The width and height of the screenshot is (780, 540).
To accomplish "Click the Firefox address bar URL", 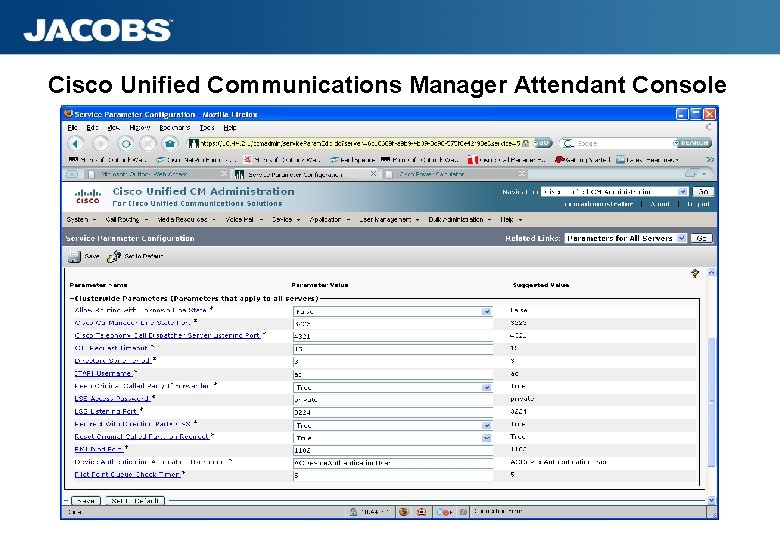I will 361,143.
